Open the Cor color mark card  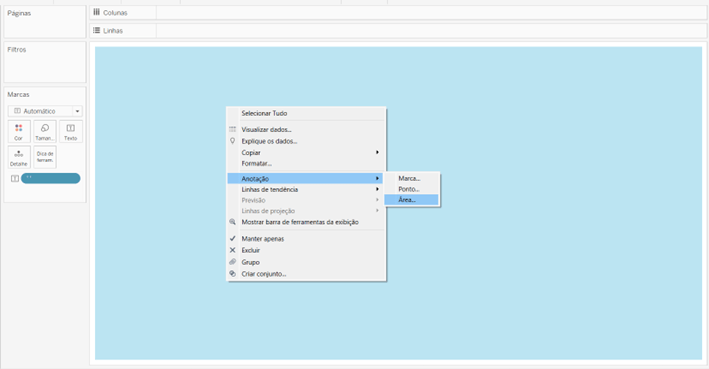point(19,132)
